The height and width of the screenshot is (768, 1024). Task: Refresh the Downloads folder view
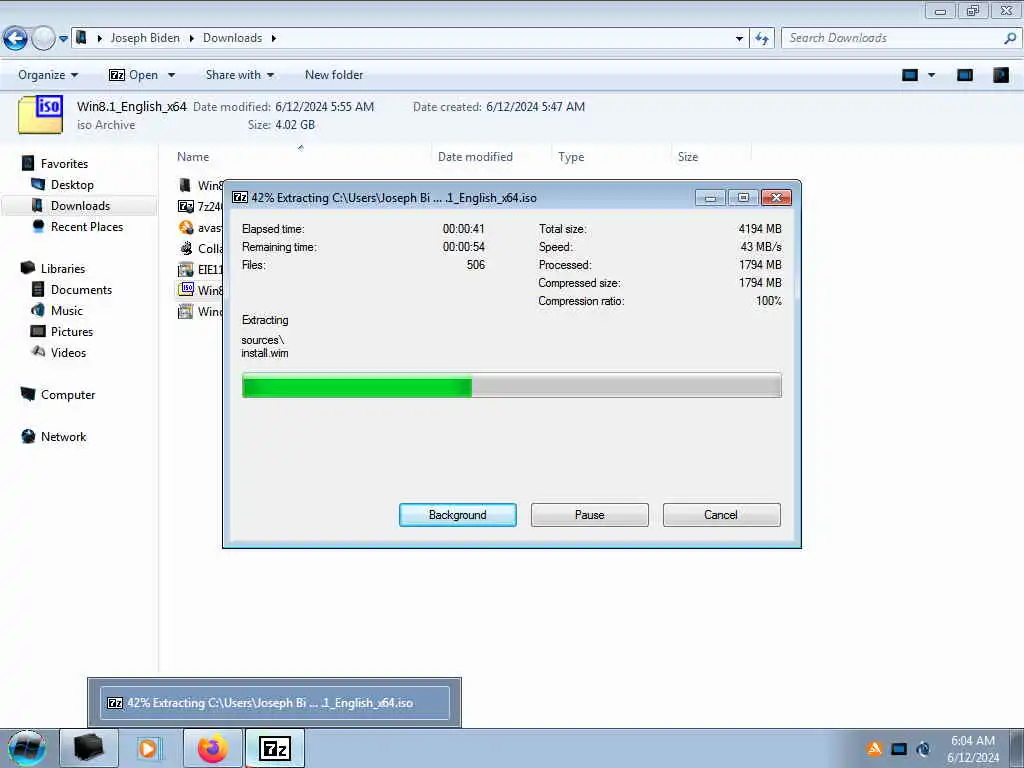click(x=762, y=39)
